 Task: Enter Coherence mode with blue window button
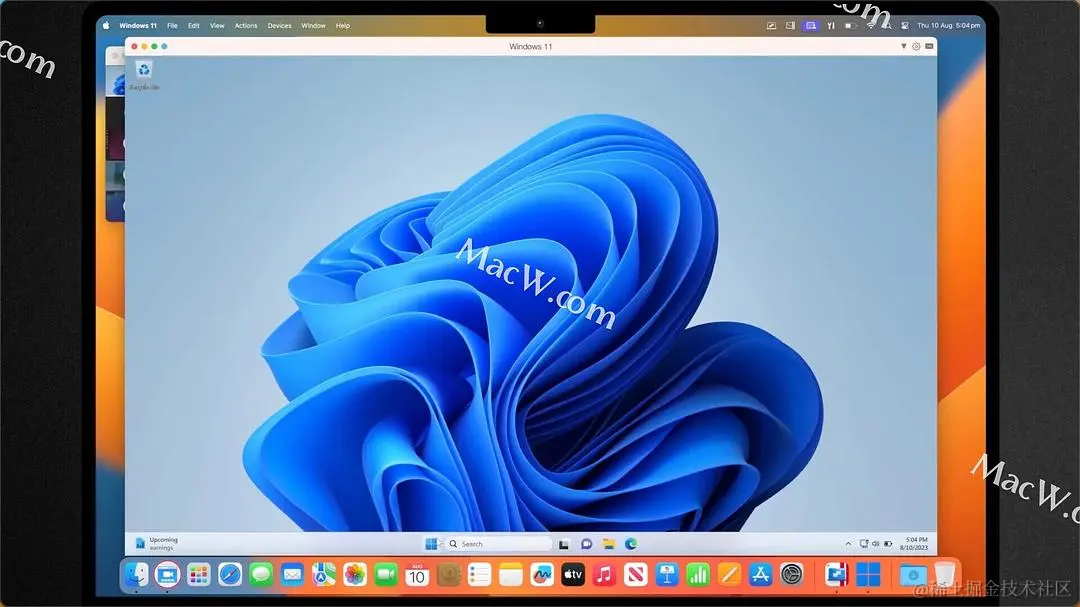164,46
